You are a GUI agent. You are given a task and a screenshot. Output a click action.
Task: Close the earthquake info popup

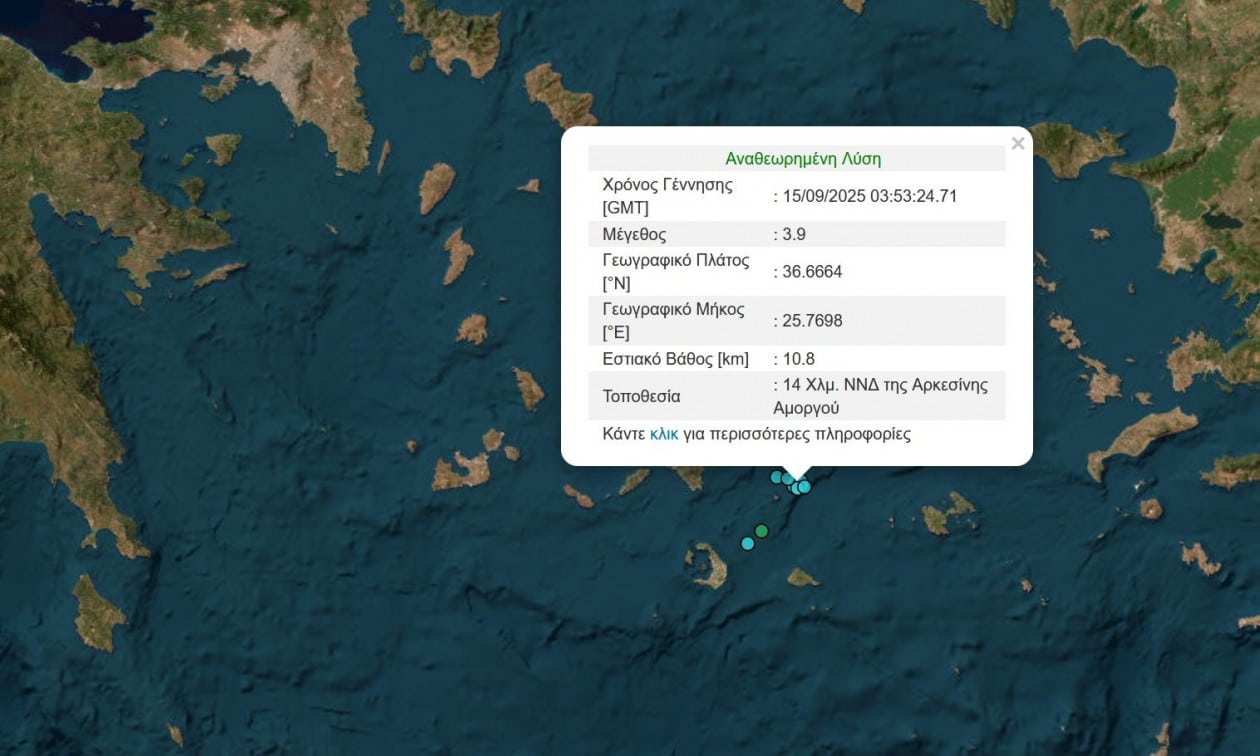coord(1018,144)
